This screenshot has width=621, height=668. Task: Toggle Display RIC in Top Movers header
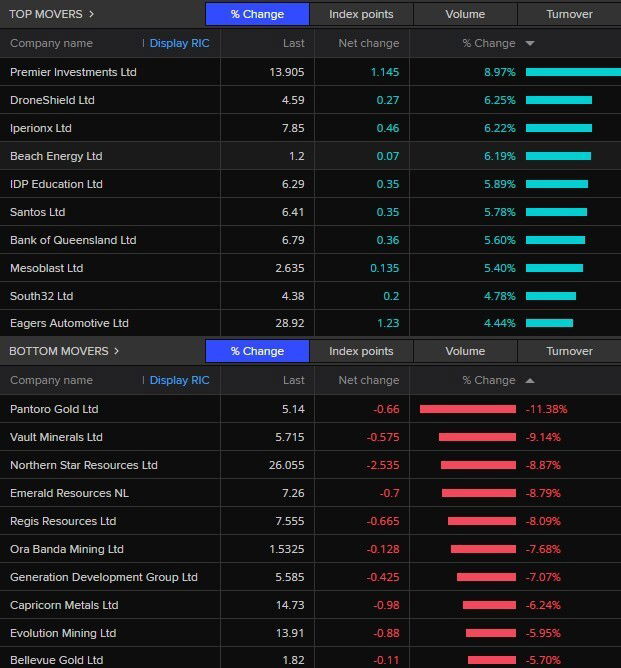(179, 44)
